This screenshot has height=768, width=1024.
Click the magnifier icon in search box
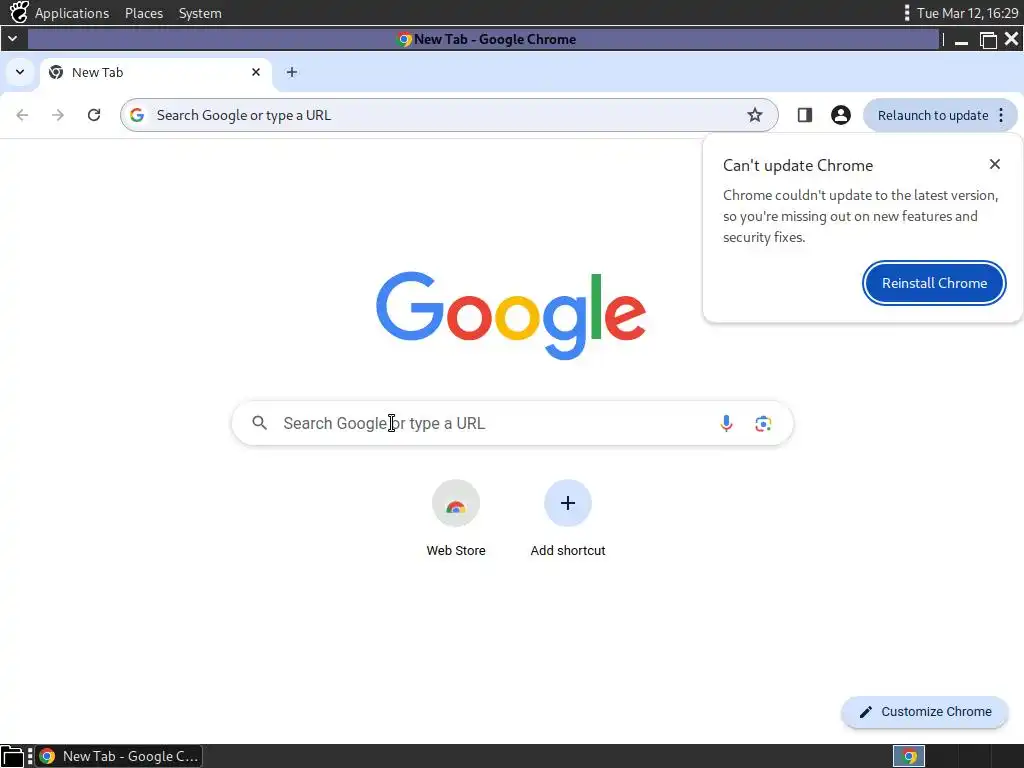click(259, 423)
